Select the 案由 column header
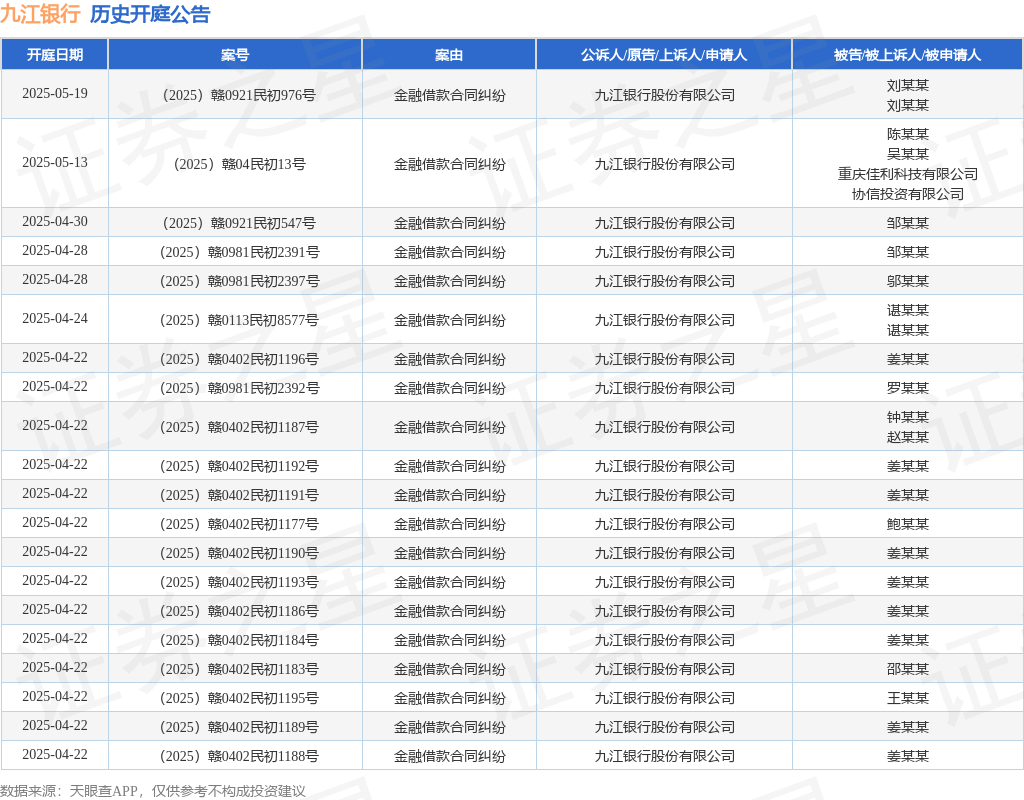This screenshot has width=1024, height=800. [449, 55]
